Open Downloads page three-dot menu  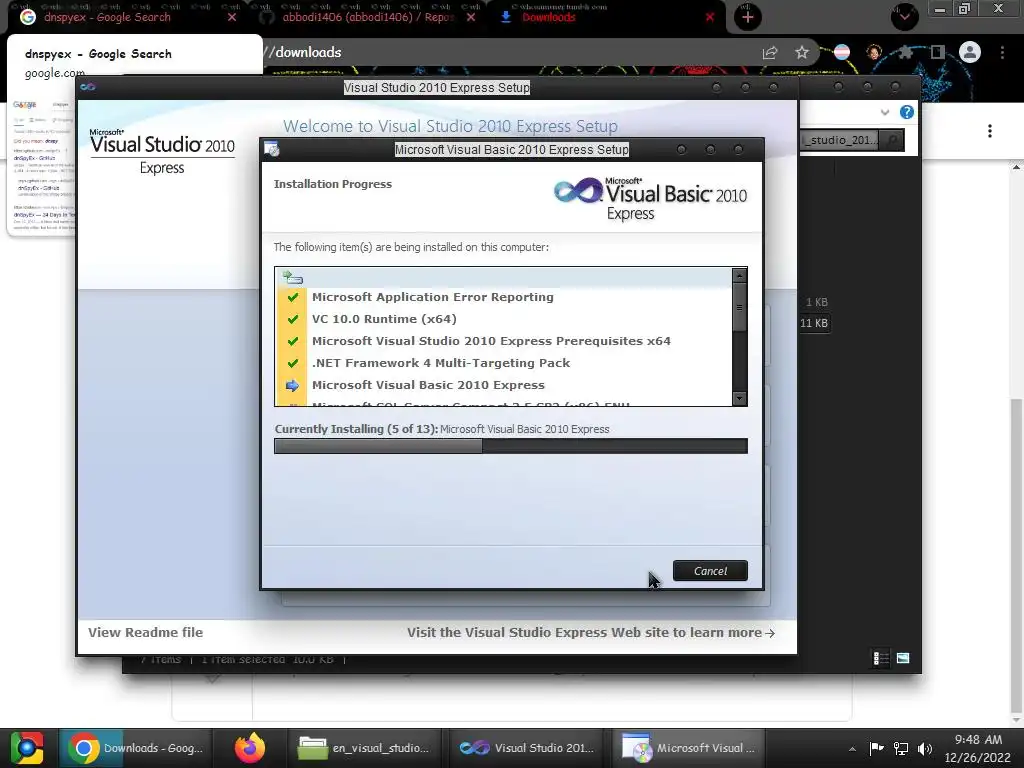click(x=990, y=131)
